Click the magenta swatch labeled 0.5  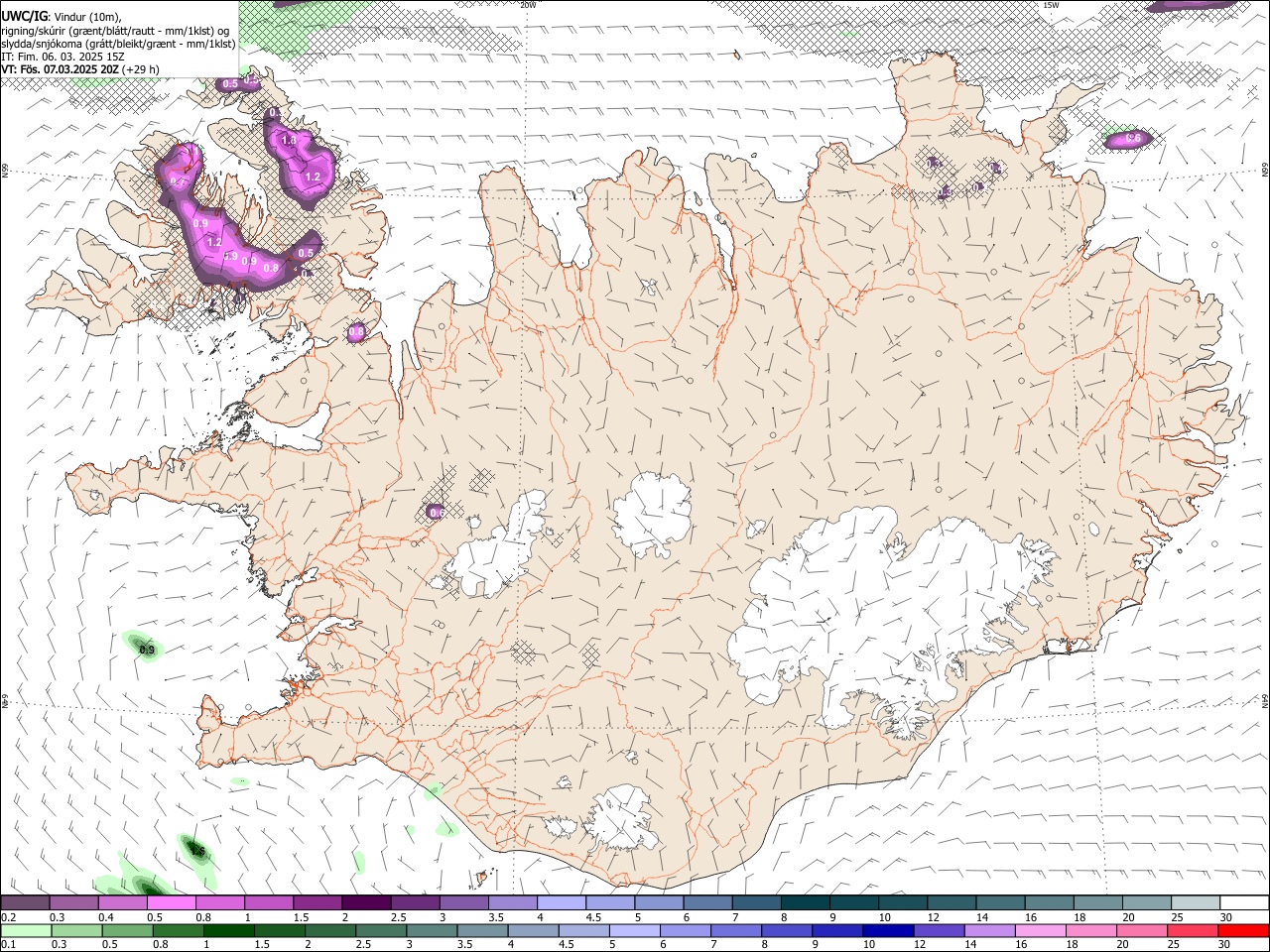(x=171, y=903)
